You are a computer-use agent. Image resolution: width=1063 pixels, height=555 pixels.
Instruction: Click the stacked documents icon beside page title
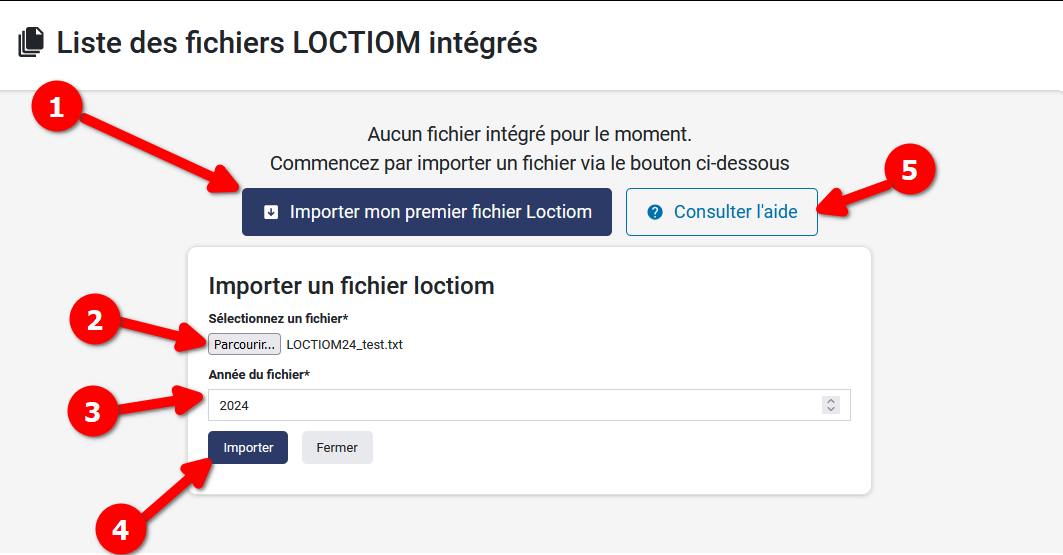[32, 43]
